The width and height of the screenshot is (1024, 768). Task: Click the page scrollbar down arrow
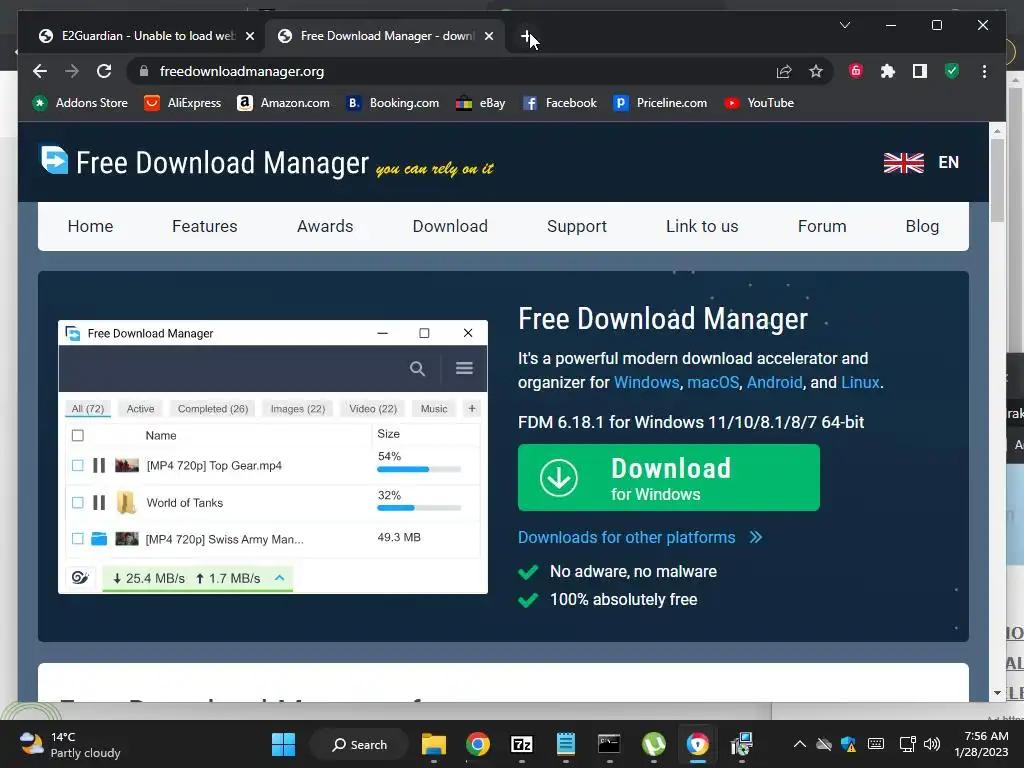[x=997, y=693]
